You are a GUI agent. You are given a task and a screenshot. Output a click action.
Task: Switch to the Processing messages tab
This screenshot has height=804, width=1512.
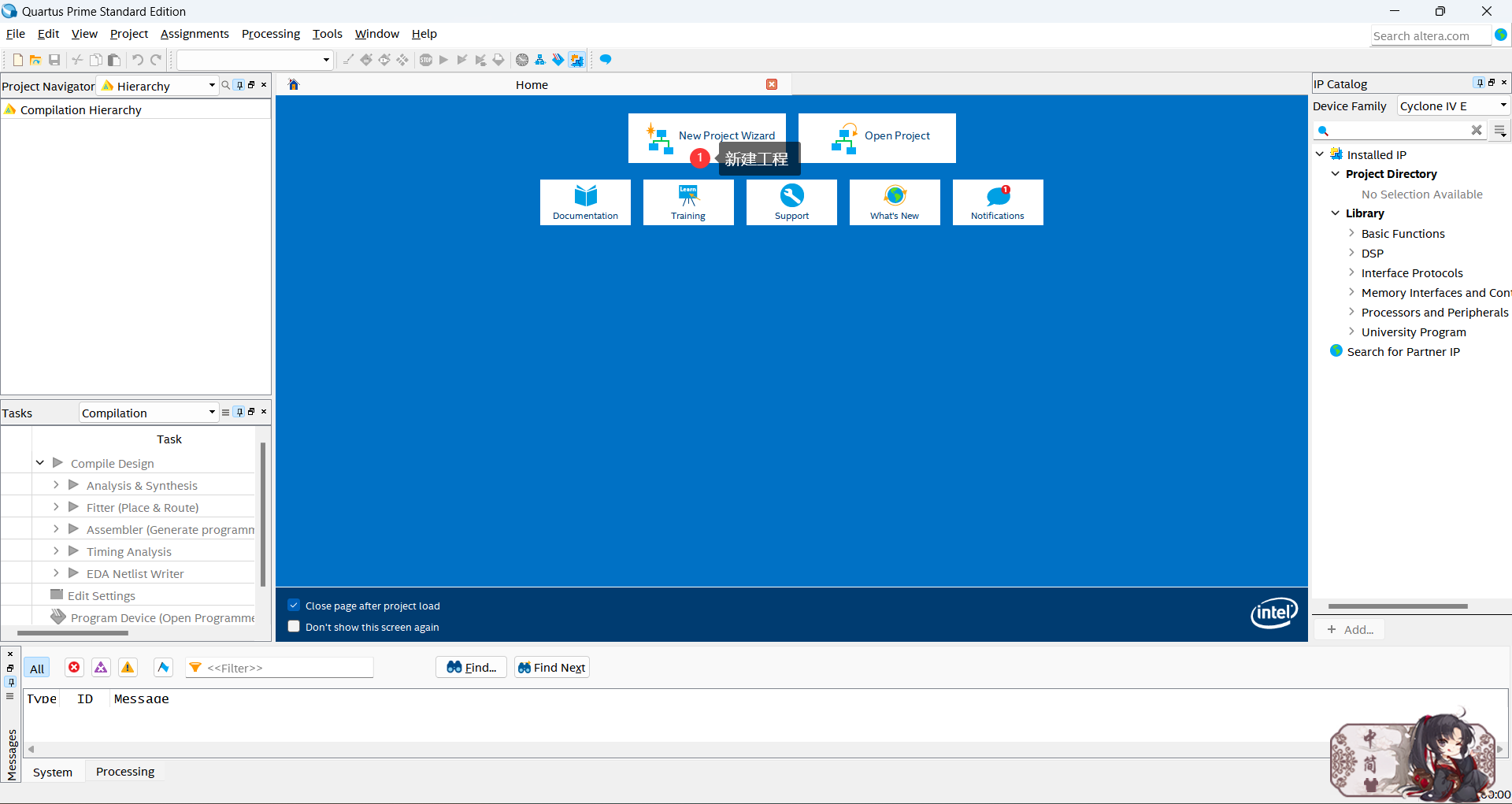click(125, 772)
